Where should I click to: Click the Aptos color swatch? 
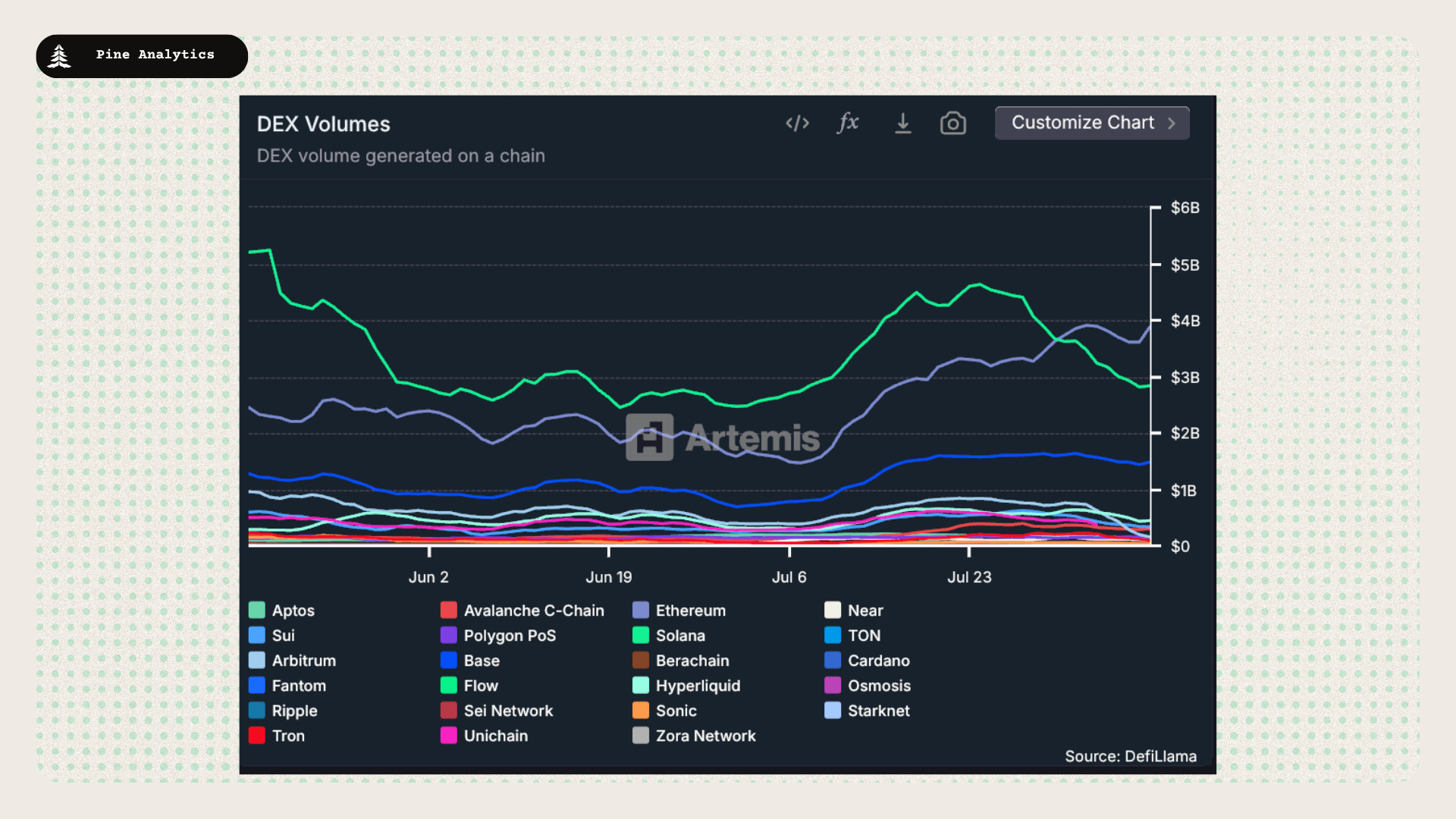tap(257, 610)
